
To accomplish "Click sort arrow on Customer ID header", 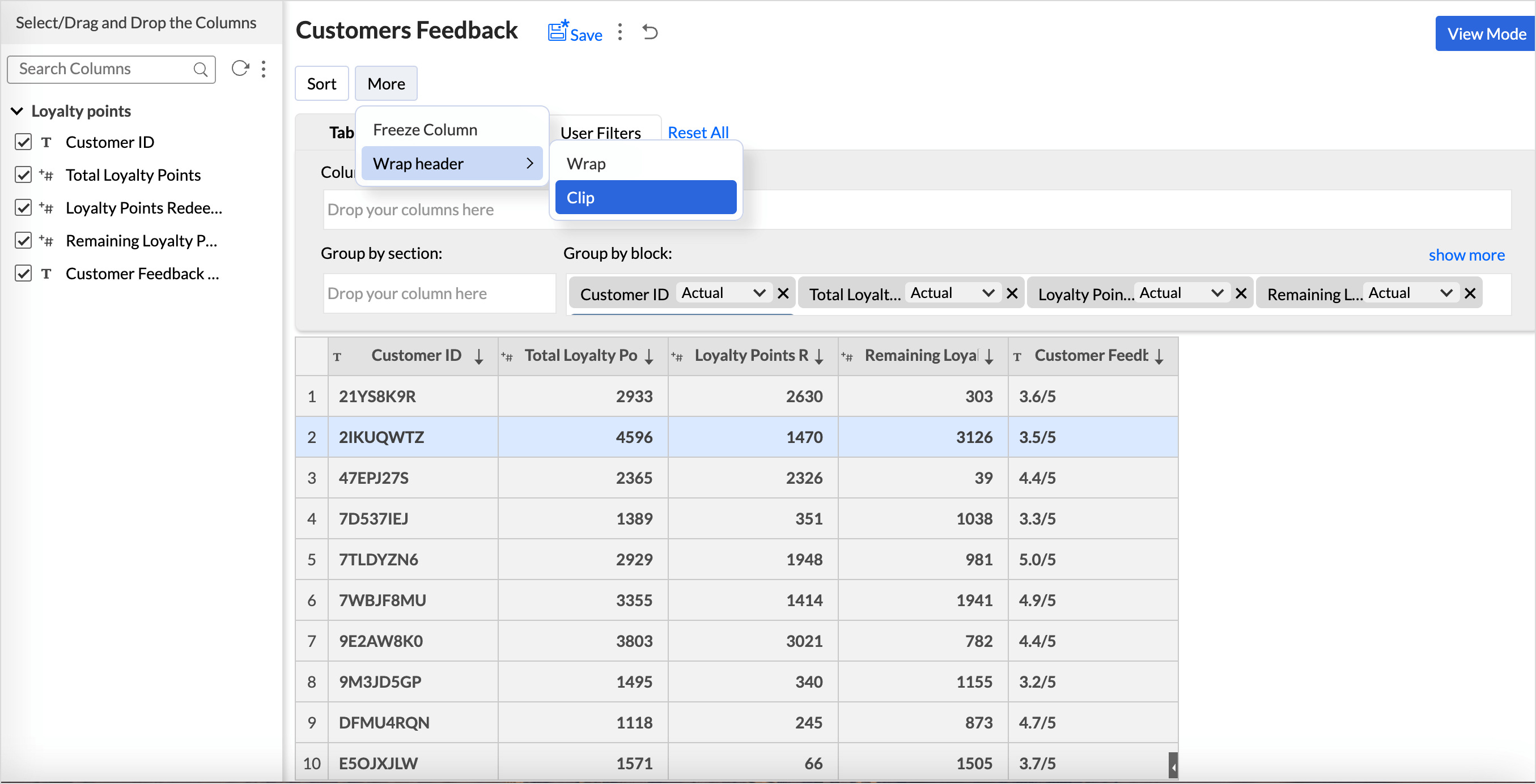I will pos(479,356).
